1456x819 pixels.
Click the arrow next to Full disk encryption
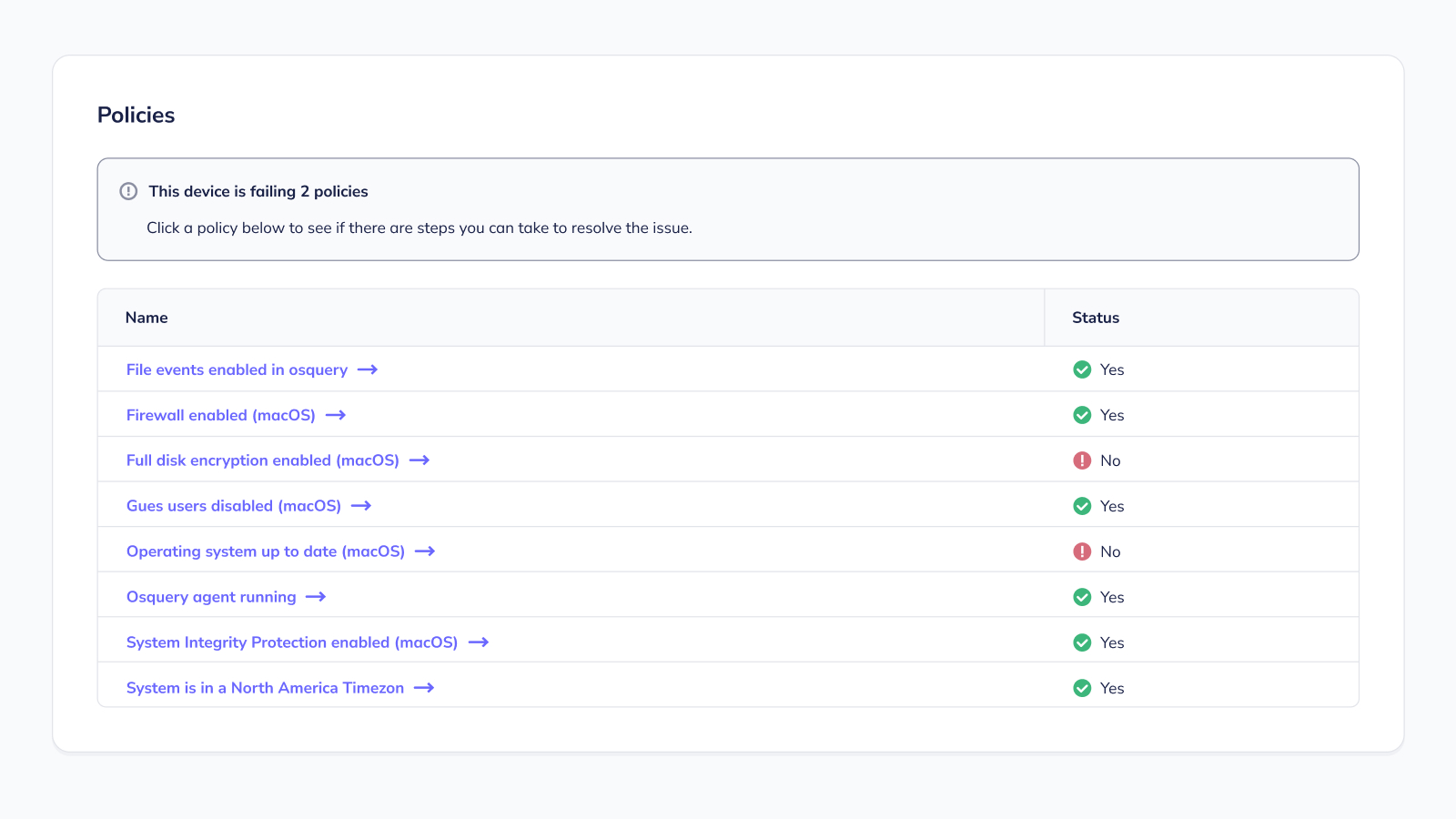pyautogui.click(x=420, y=460)
